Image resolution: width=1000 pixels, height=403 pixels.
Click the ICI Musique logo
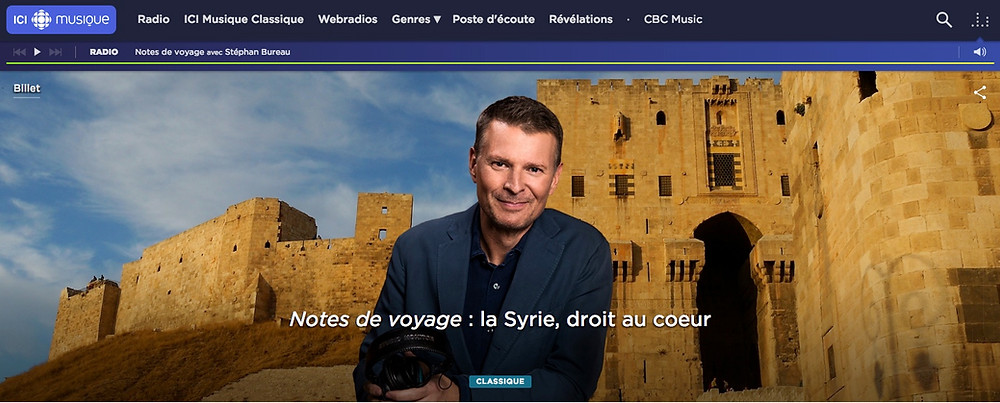(x=61, y=20)
